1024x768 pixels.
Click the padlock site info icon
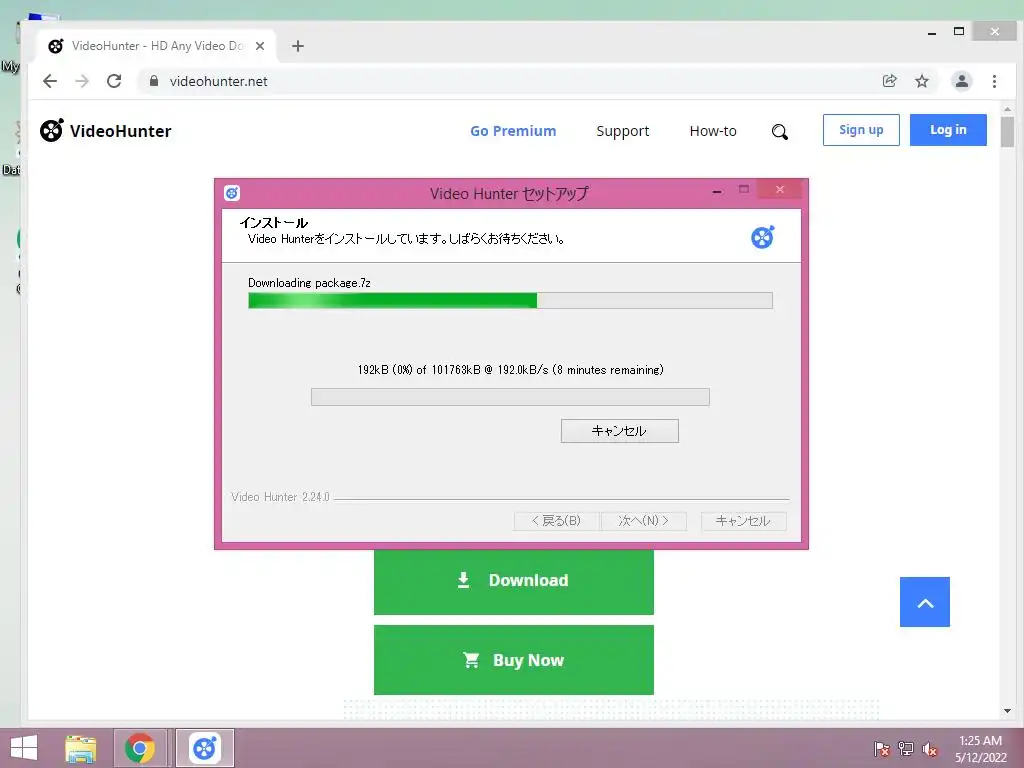point(154,81)
